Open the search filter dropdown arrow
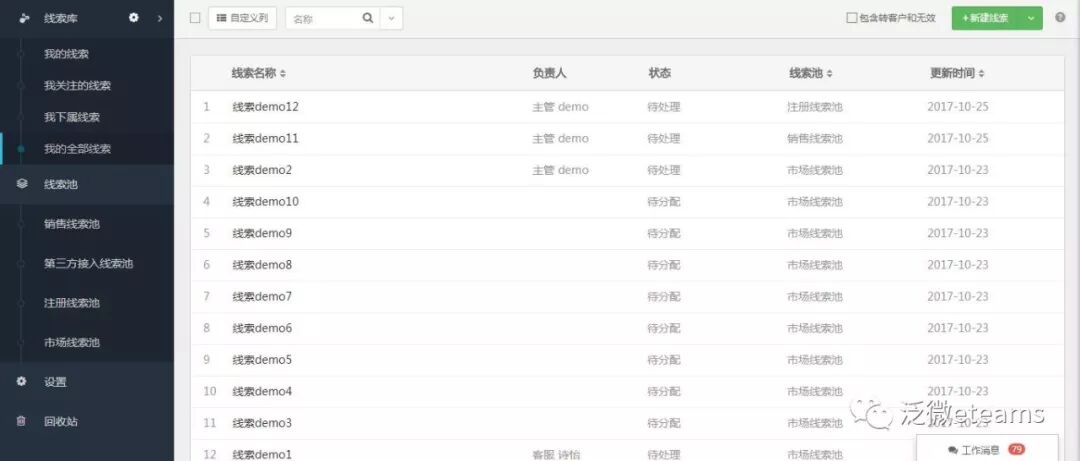1080x461 pixels. pyautogui.click(x=391, y=19)
